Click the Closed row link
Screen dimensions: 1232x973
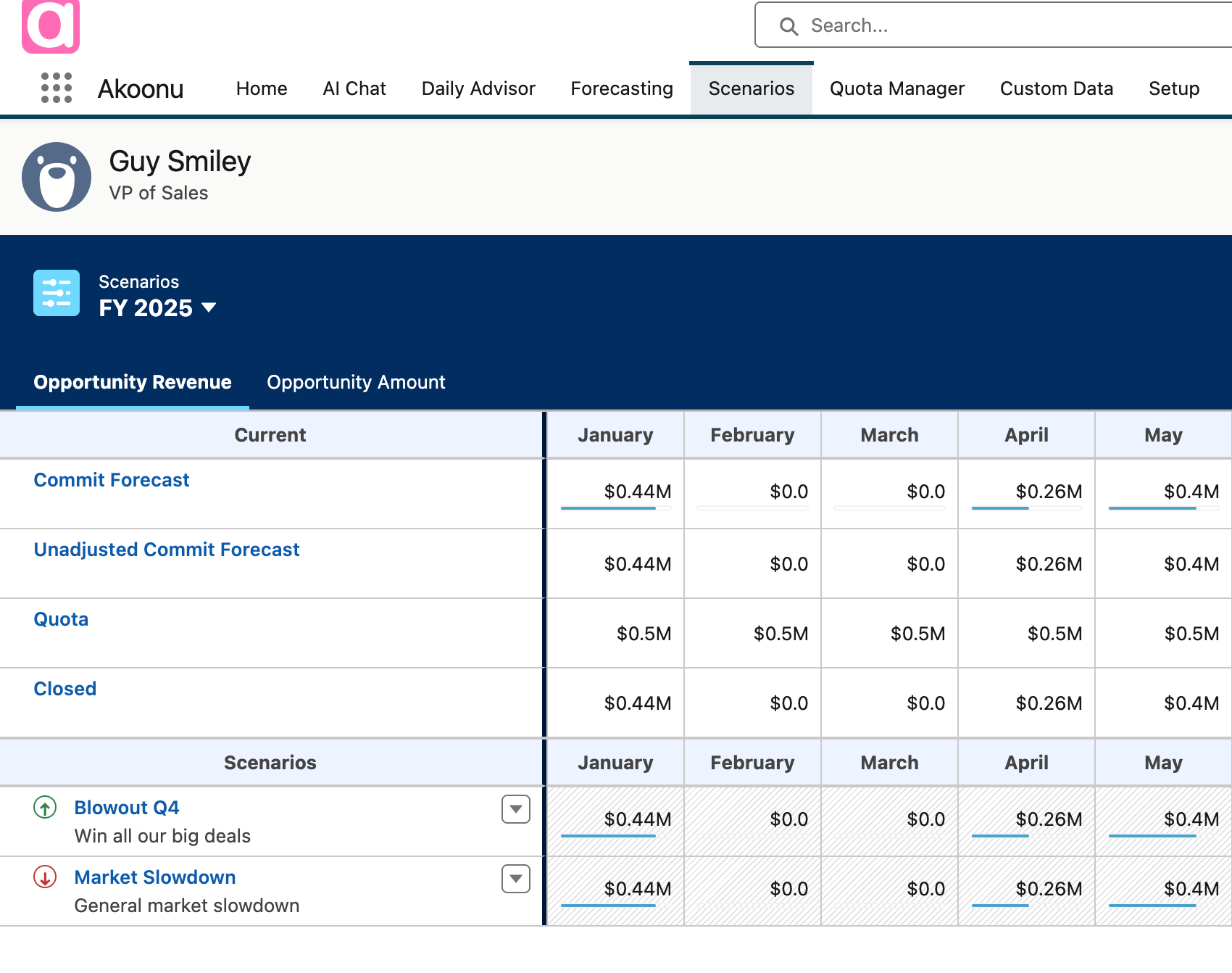(65, 689)
